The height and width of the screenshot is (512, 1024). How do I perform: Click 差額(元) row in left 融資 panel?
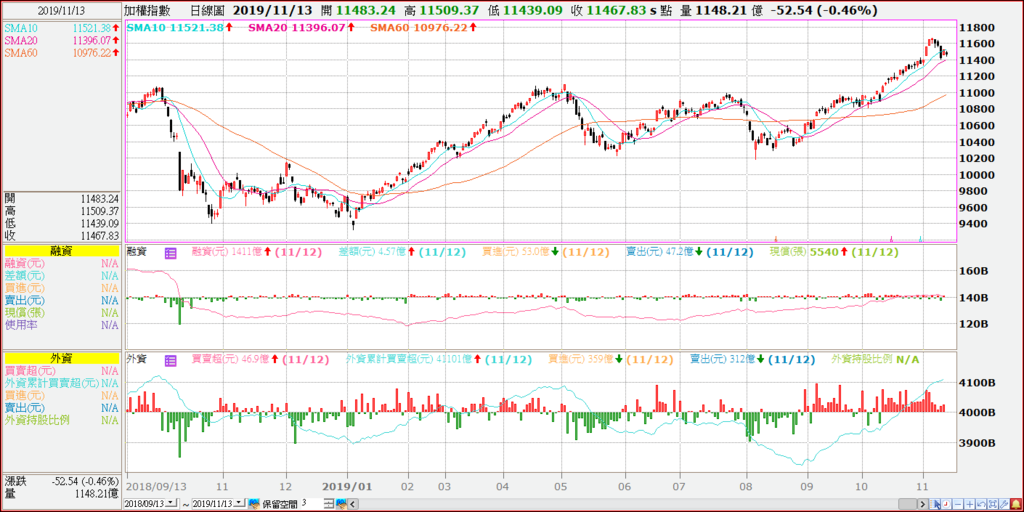coord(61,276)
